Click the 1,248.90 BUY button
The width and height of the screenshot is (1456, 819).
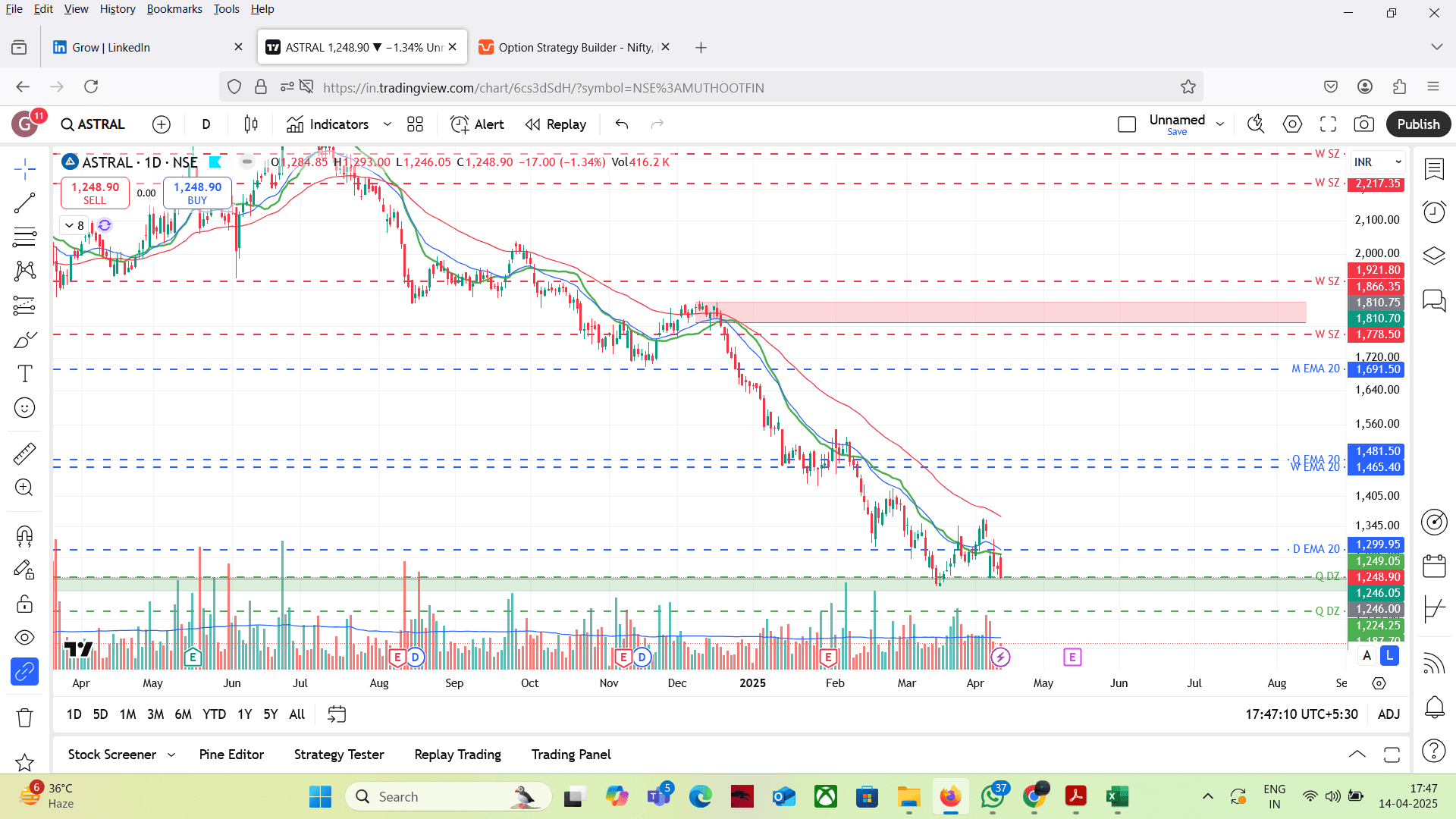197,193
